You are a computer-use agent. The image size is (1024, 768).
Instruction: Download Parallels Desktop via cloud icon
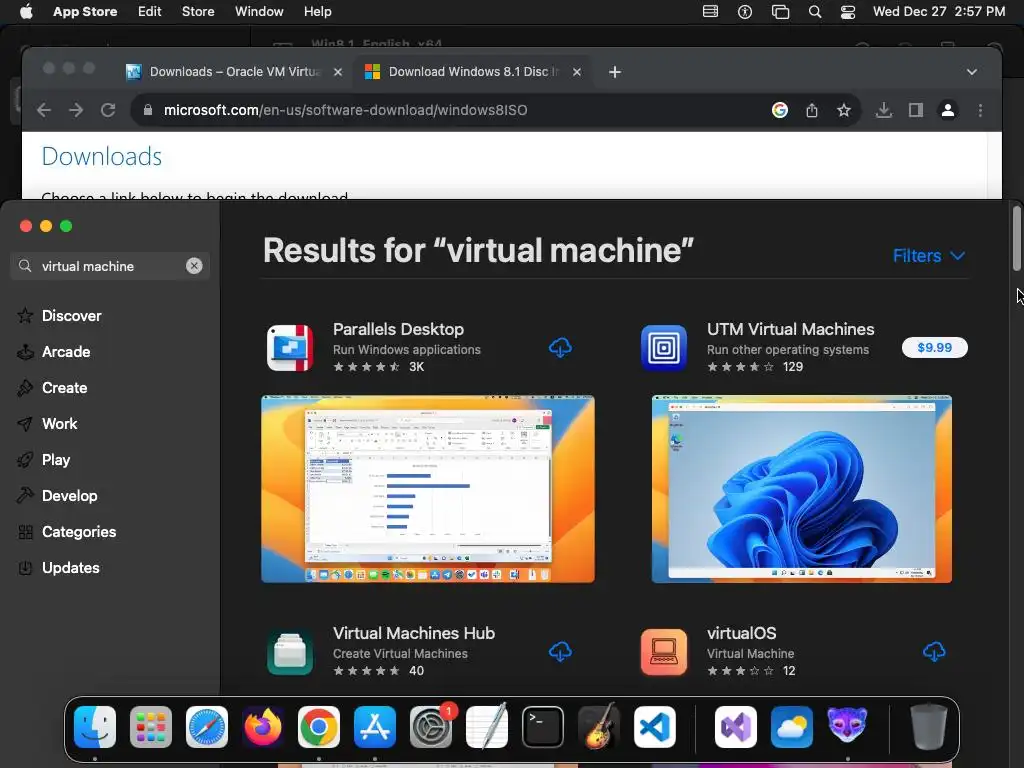click(560, 347)
